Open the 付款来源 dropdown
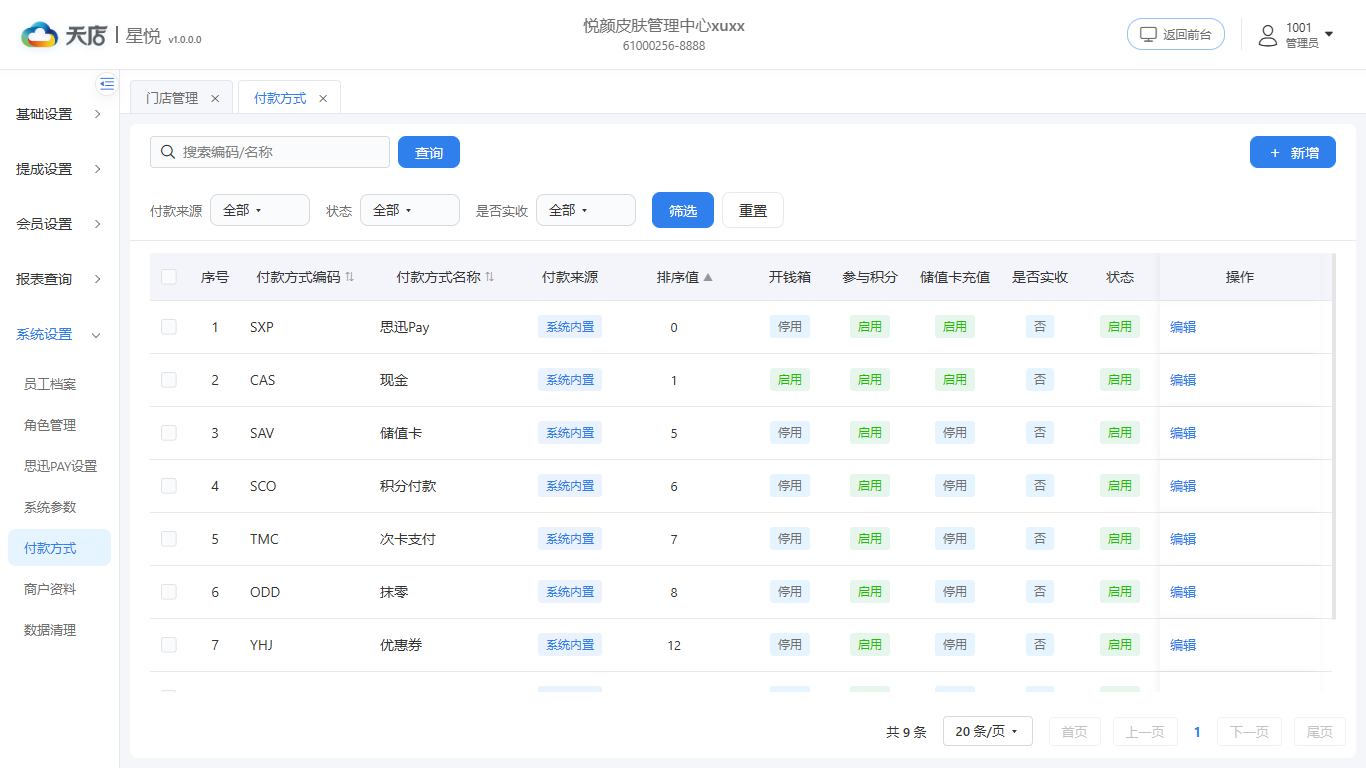Viewport: 1366px width, 768px height. point(260,210)
